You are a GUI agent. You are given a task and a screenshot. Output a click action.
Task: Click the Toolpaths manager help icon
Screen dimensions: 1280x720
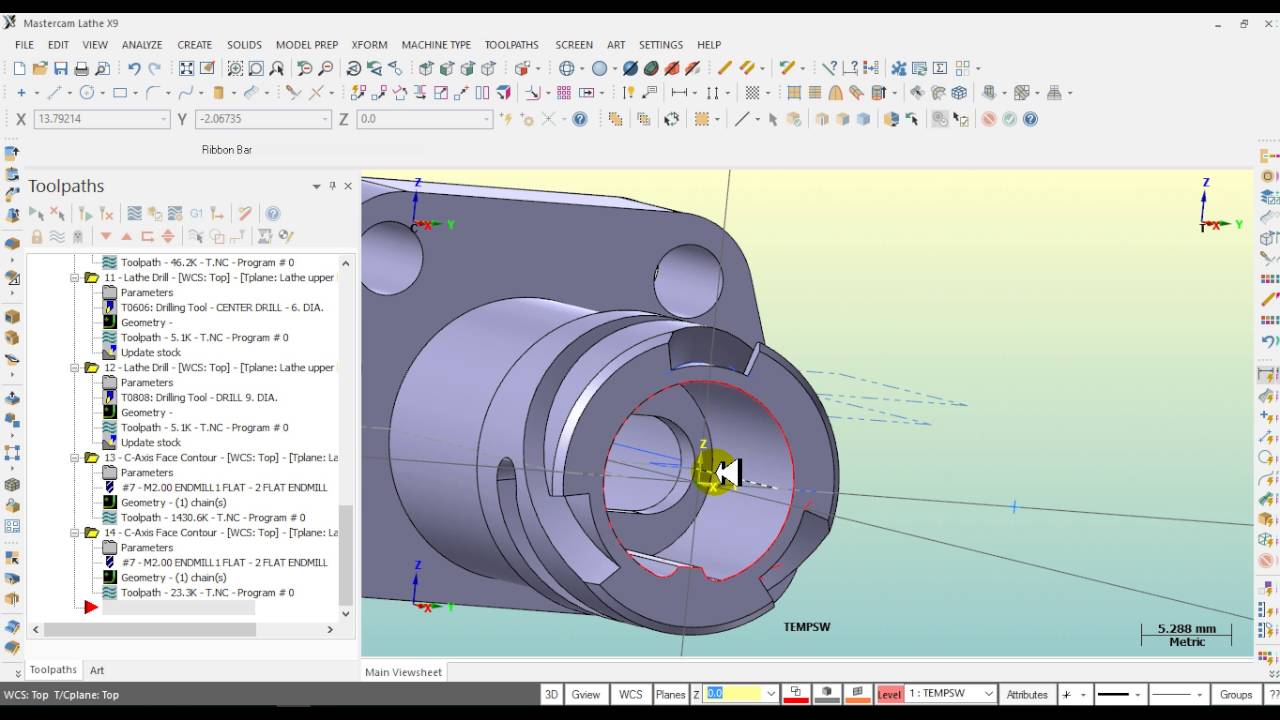click(x=273, y=213)
